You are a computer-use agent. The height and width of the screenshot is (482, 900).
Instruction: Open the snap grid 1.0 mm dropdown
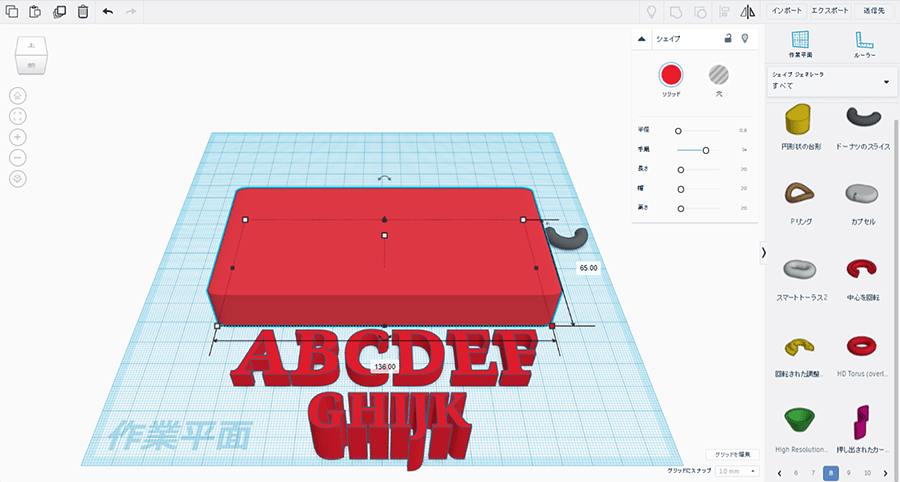738,470
